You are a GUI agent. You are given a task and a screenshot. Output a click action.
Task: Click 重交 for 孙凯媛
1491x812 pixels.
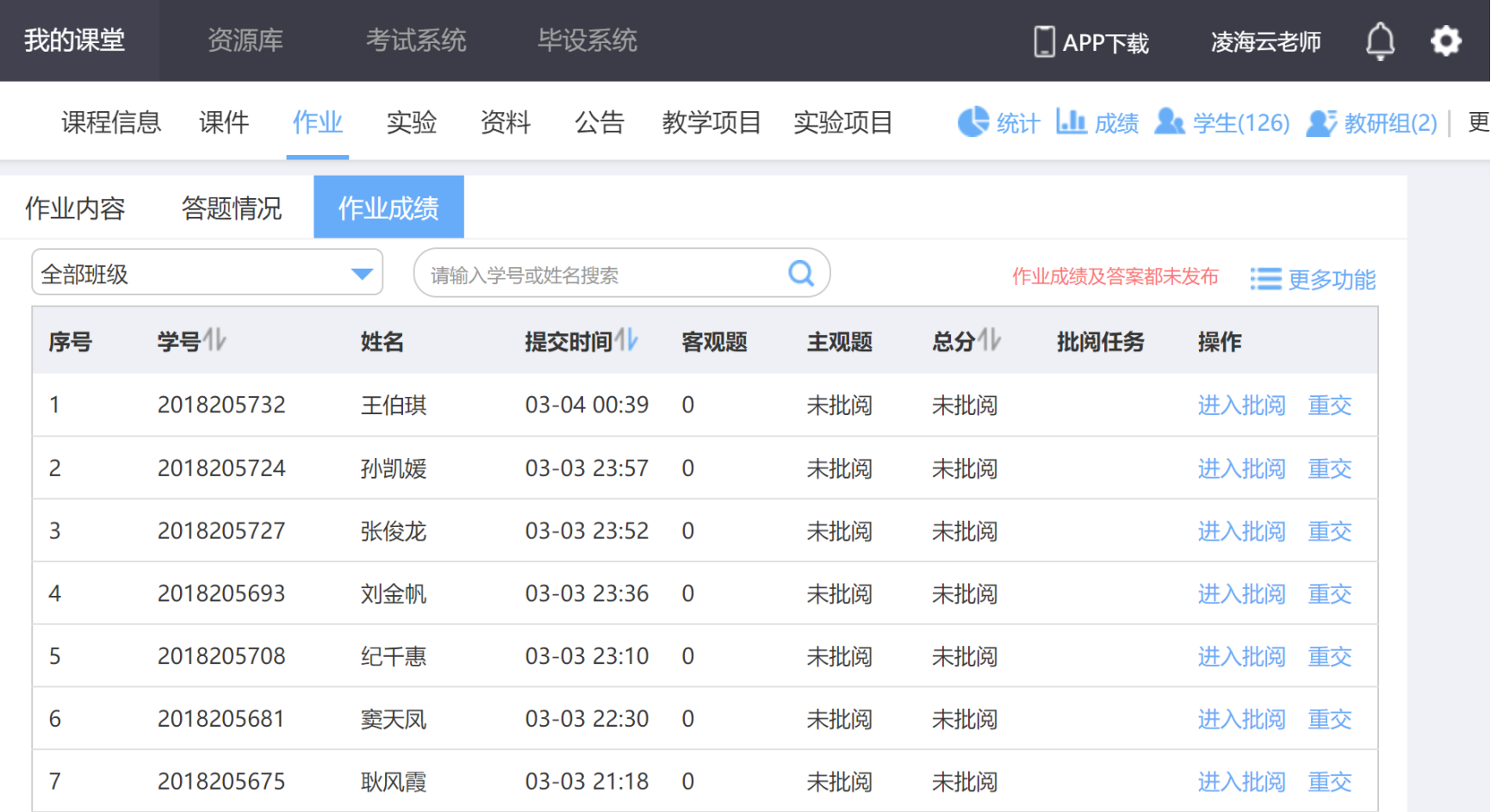click(1329, 468)
